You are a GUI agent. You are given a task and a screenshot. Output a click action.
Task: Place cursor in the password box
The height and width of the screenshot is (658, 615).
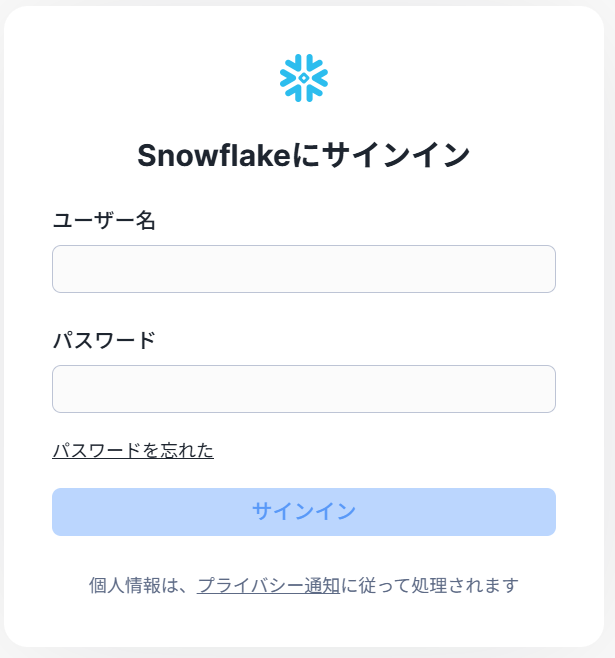pyautogui.click(x=304, y=389)
